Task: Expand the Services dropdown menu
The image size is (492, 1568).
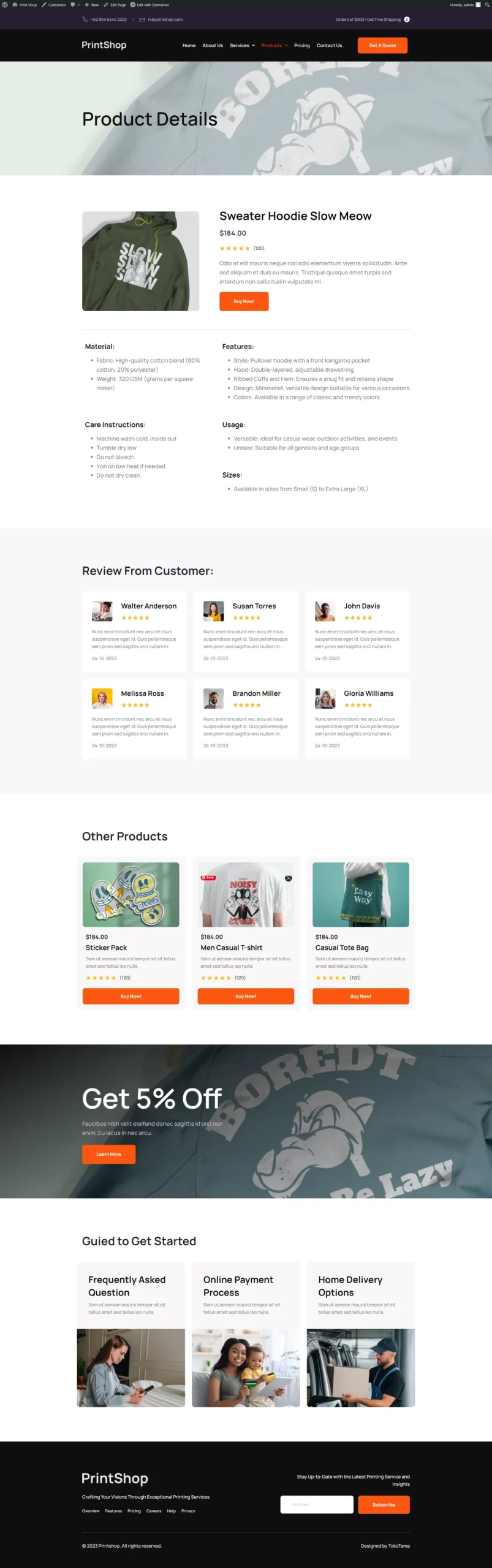Action: click(x=242, y=45)
